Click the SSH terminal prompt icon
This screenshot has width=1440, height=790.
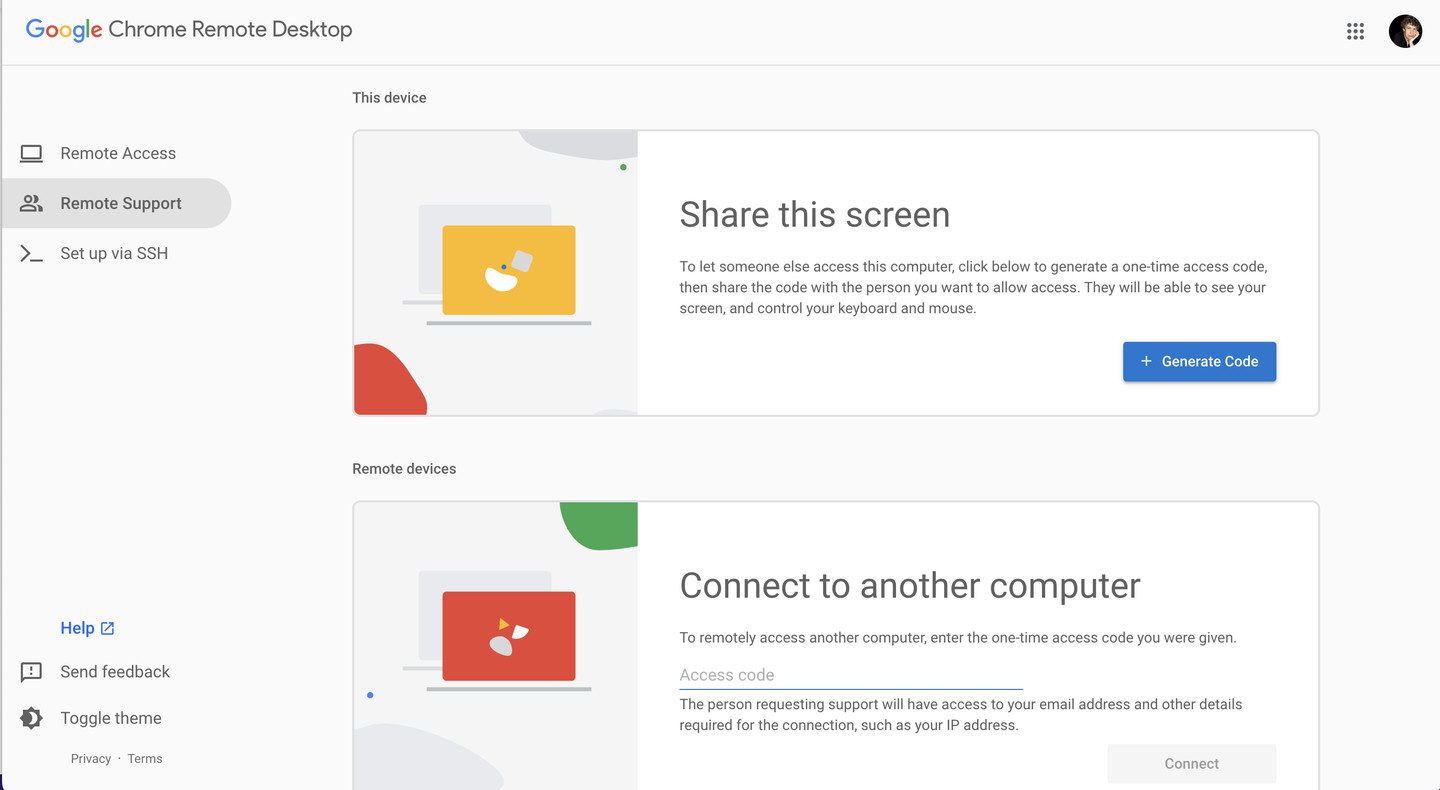click(31, 253)
